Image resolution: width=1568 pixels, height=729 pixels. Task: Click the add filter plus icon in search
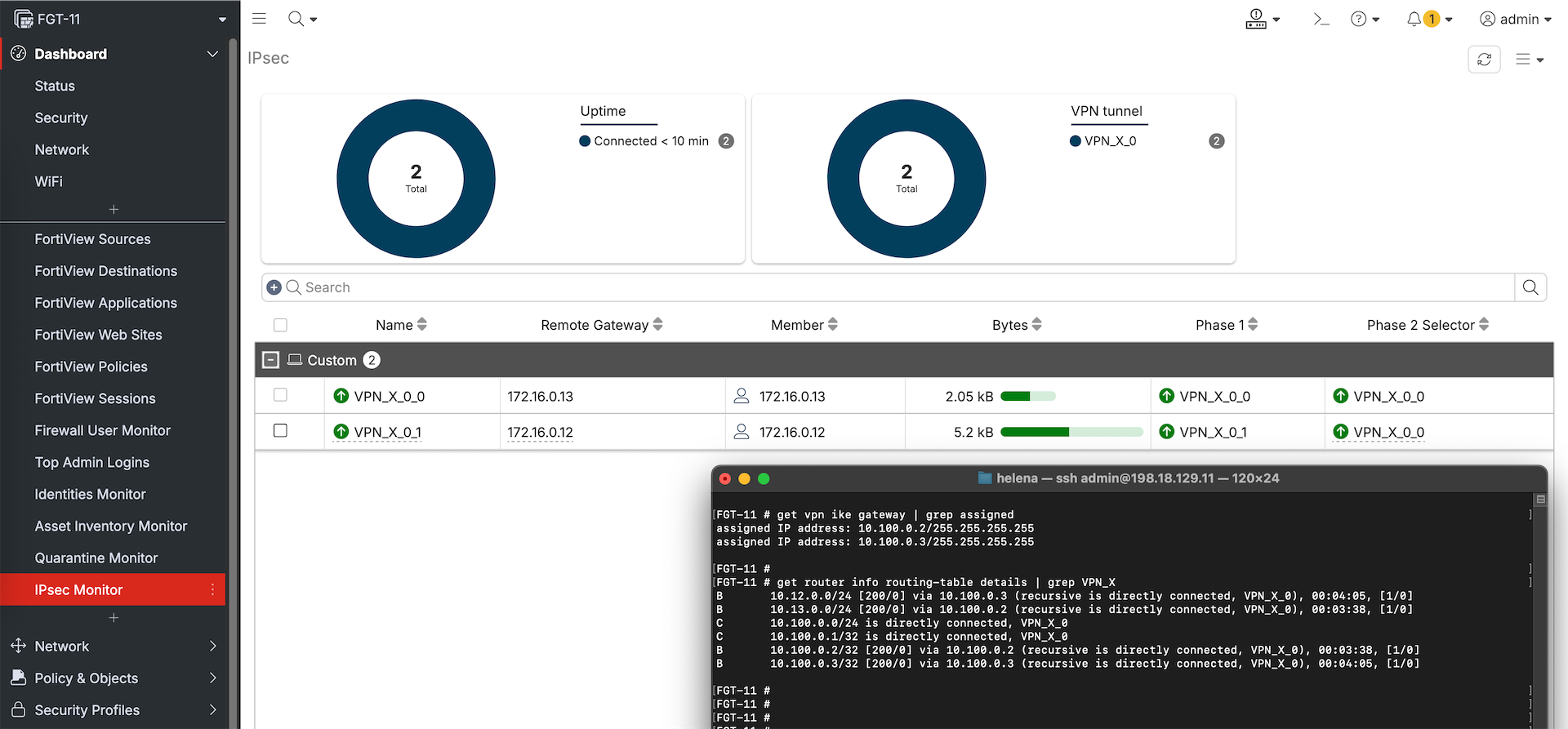[274, 287]
